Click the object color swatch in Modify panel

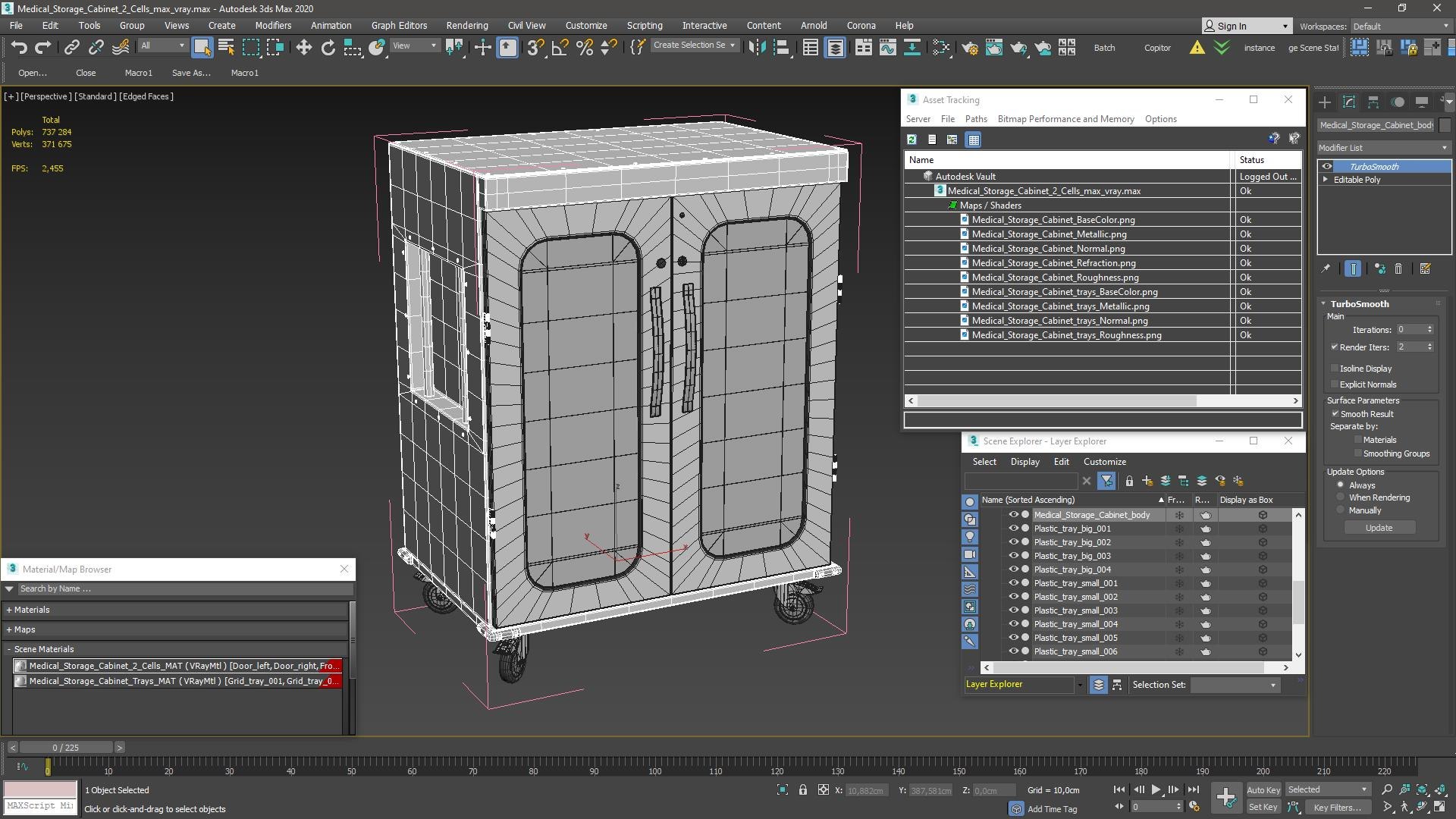click(x=1445, y=125)
